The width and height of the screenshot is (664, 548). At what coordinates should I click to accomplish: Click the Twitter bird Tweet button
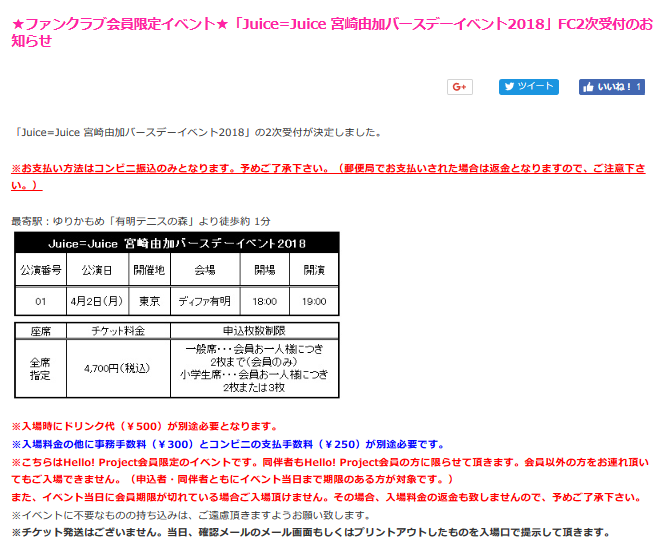[529, 87]
